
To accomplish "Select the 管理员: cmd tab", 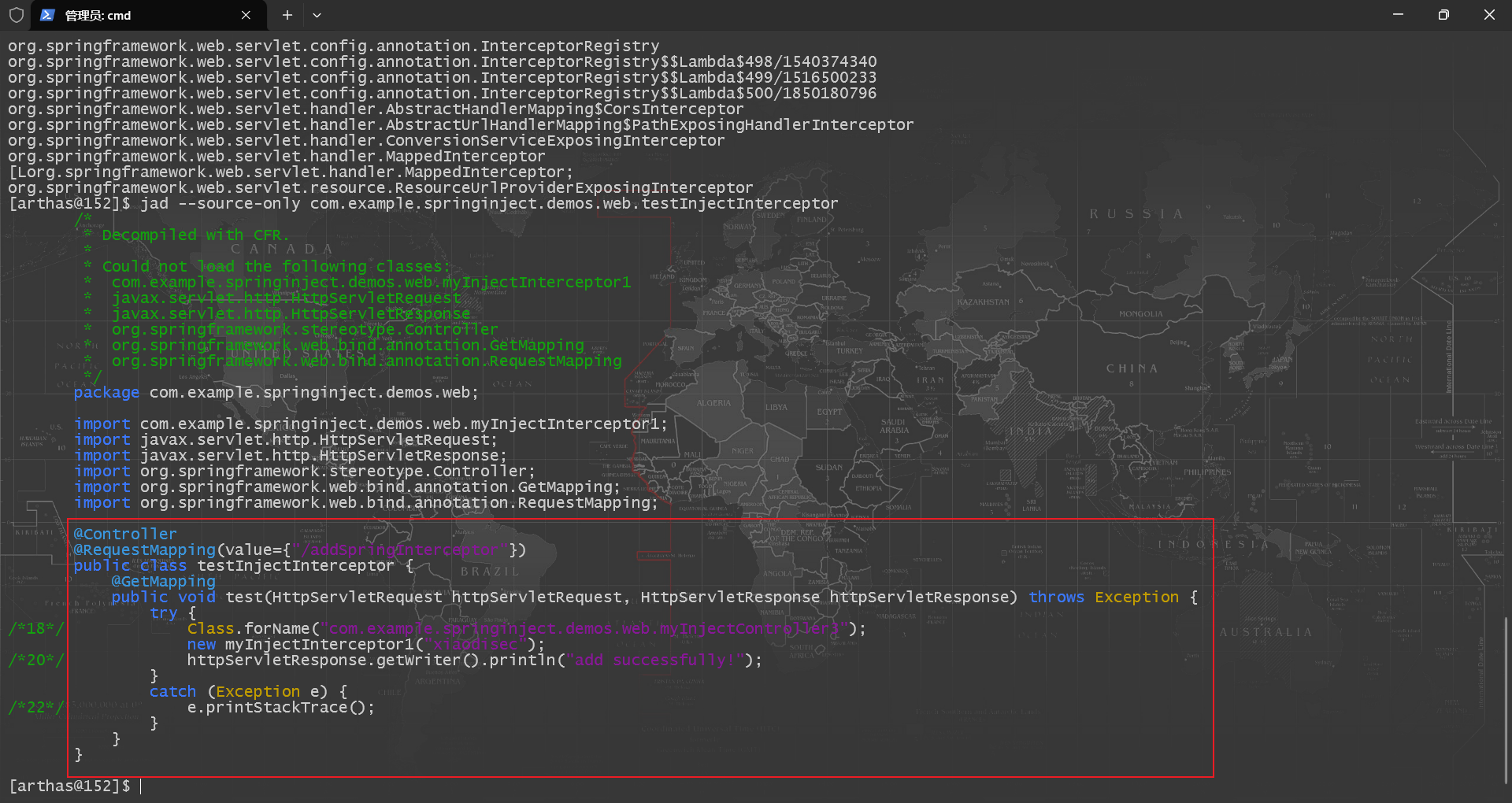I will point(148,15).
